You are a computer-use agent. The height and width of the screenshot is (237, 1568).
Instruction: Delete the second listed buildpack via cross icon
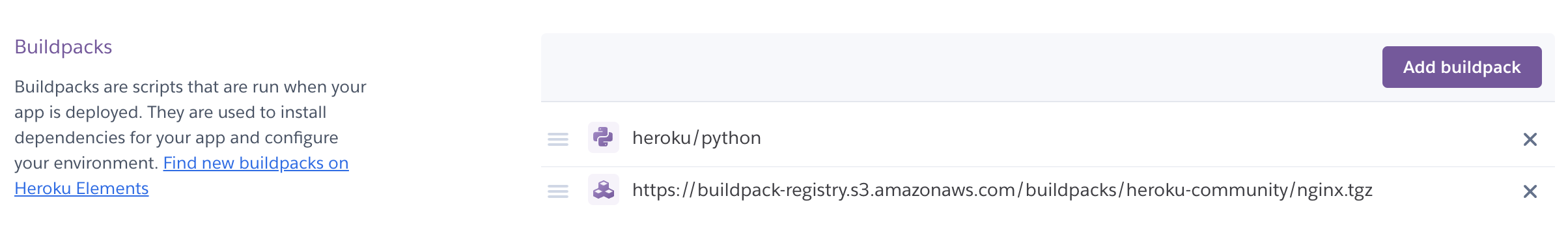(x=1530, y=191)
